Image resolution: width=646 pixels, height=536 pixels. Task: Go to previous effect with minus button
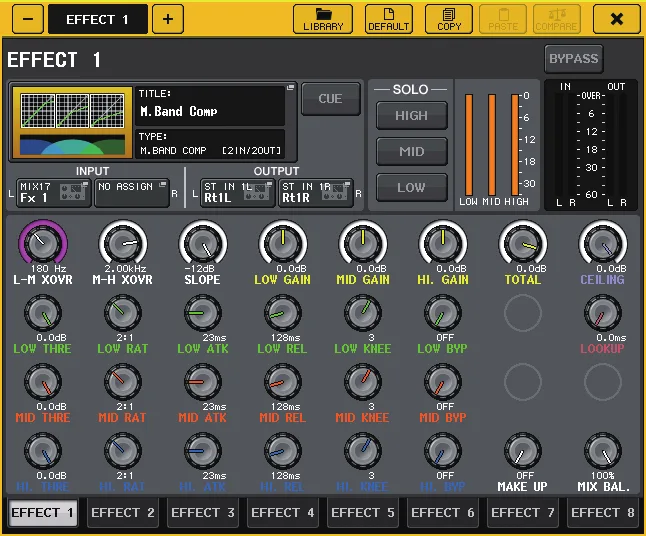(28, 19)
